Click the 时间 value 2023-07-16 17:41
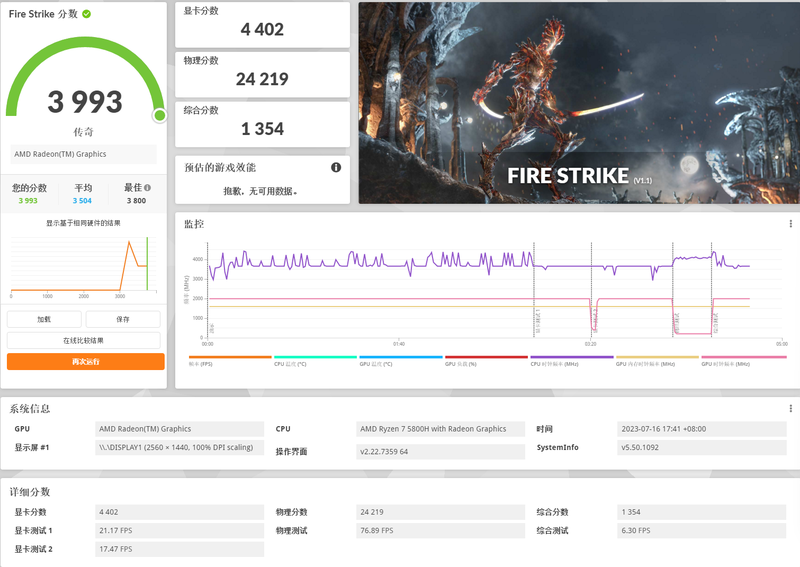800x567 pixels. click(x=702, y=429)
